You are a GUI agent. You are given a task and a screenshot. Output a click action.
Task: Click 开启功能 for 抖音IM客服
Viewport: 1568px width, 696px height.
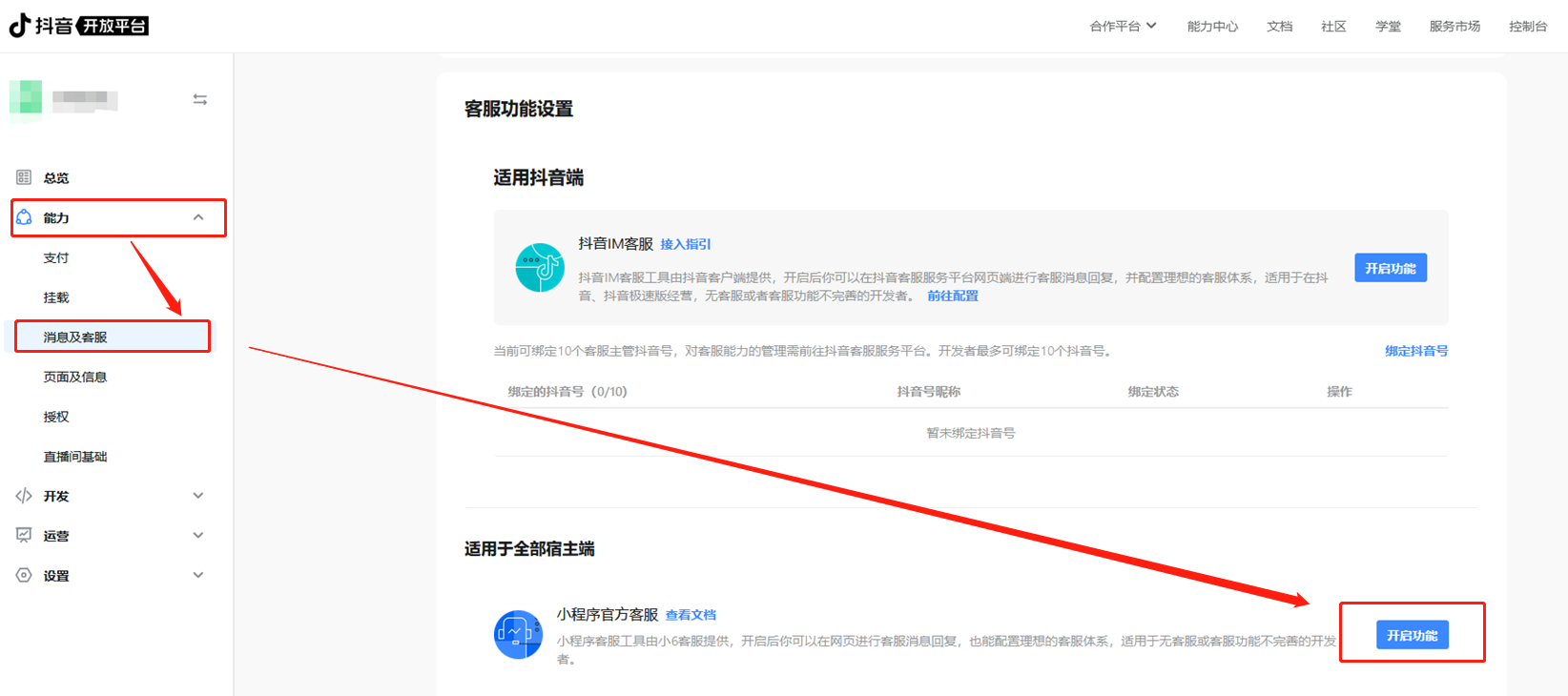click(1391, 268)
